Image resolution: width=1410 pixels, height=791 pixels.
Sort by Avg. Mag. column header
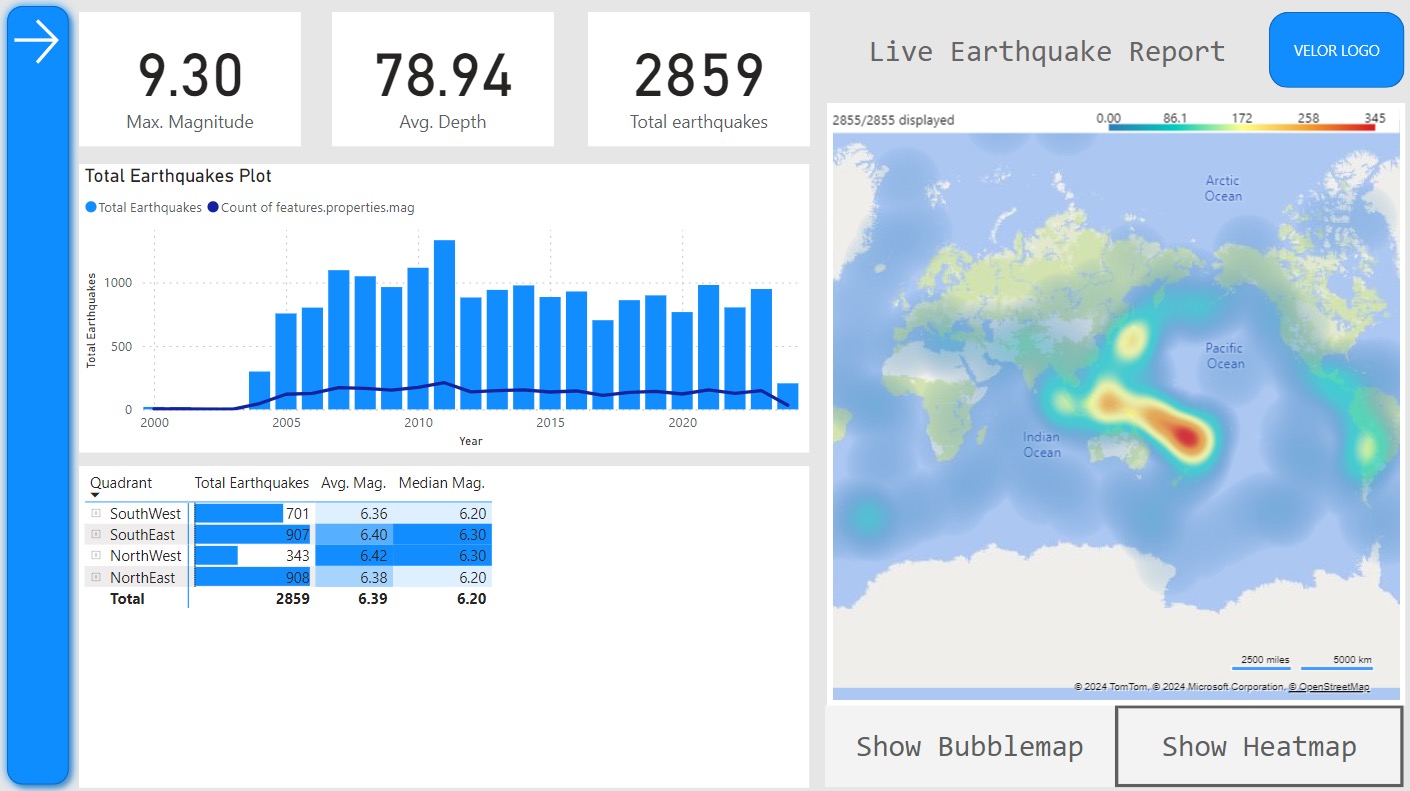pos(353,483)
